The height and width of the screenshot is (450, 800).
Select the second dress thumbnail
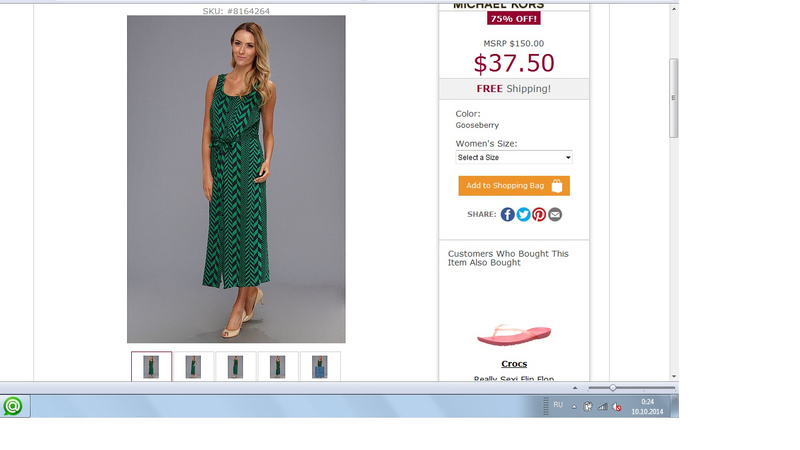pos(193,366)
